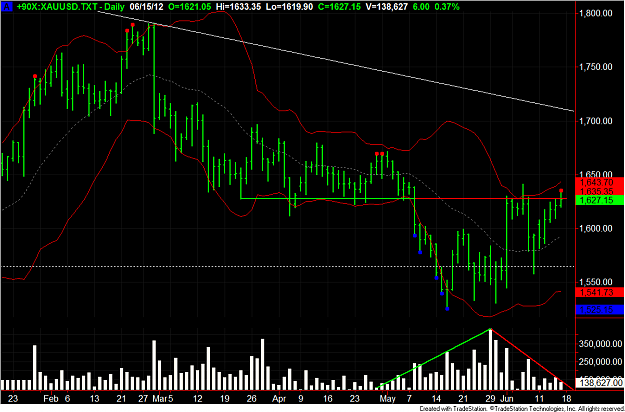Select the +90X:XAUUSD.TXT - Daily symbol title
This screenshot has height=412, width=625.
point(72,6)
